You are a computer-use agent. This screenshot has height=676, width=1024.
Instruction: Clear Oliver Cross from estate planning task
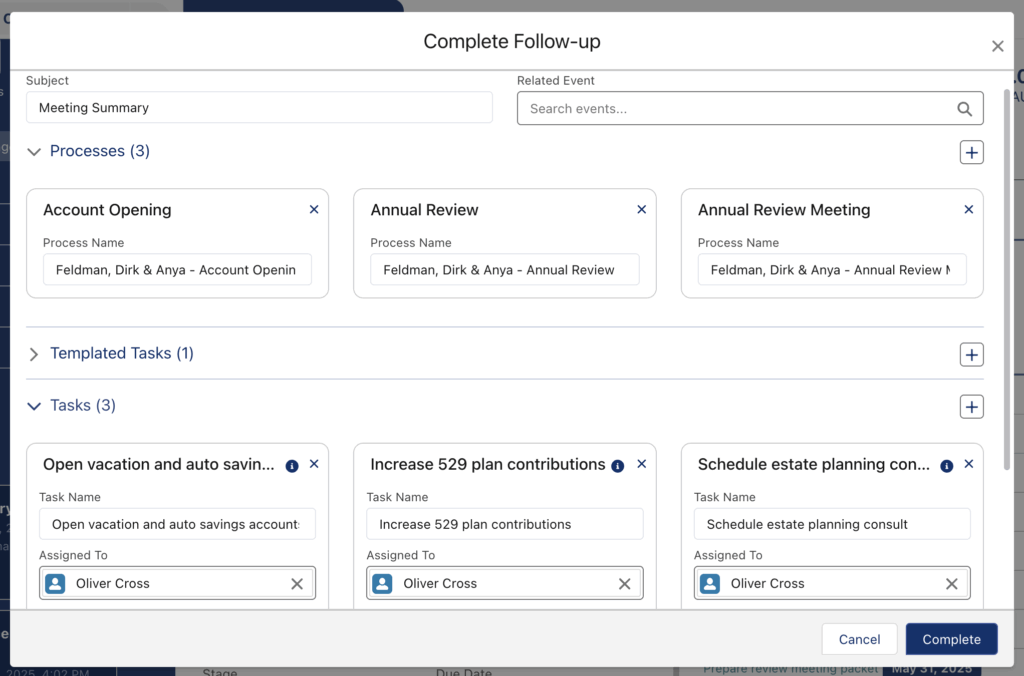click(951, 584)
